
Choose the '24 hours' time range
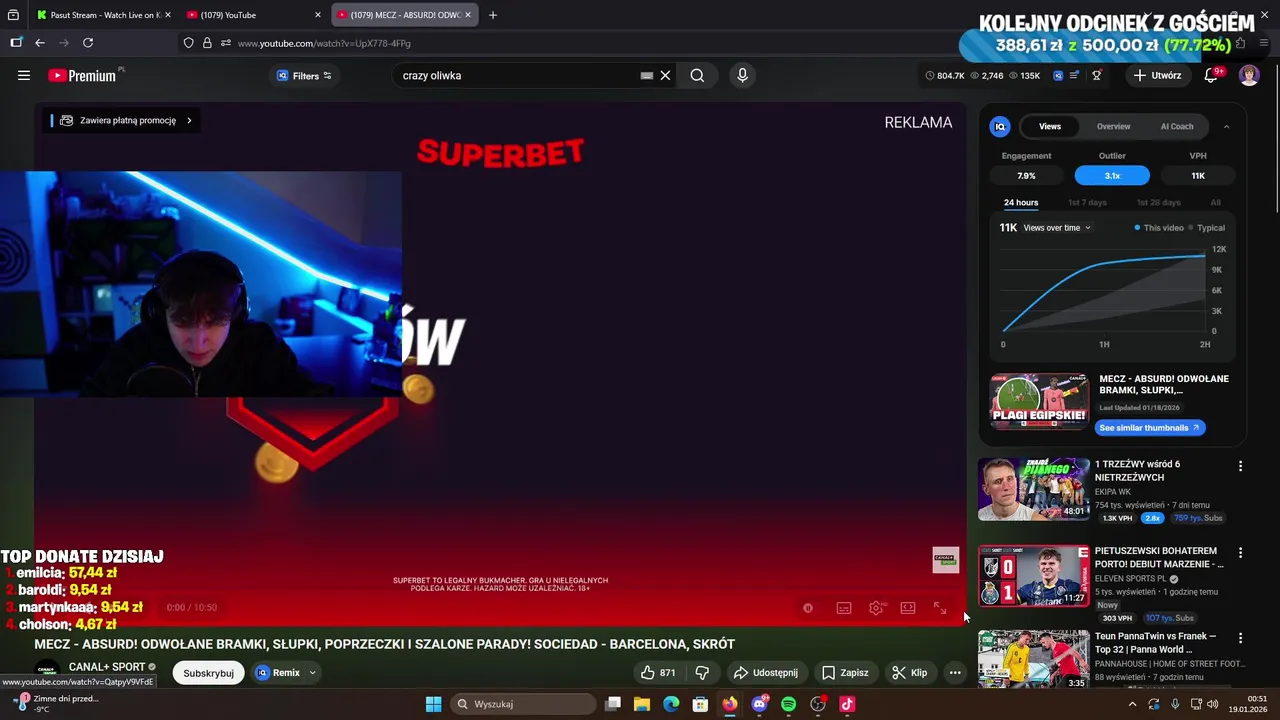[x=1021, y=203]
